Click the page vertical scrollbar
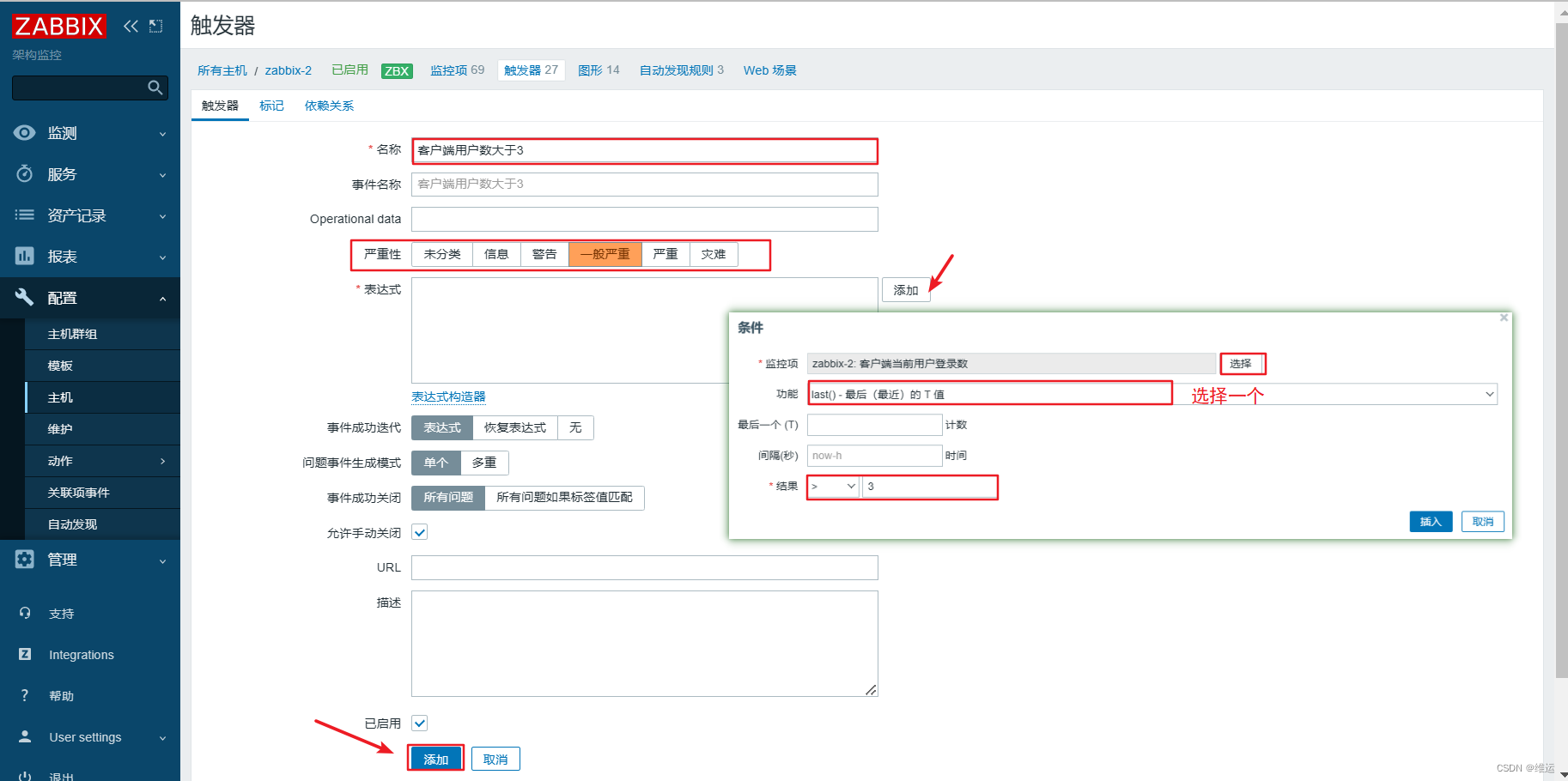 [1561, 350]
